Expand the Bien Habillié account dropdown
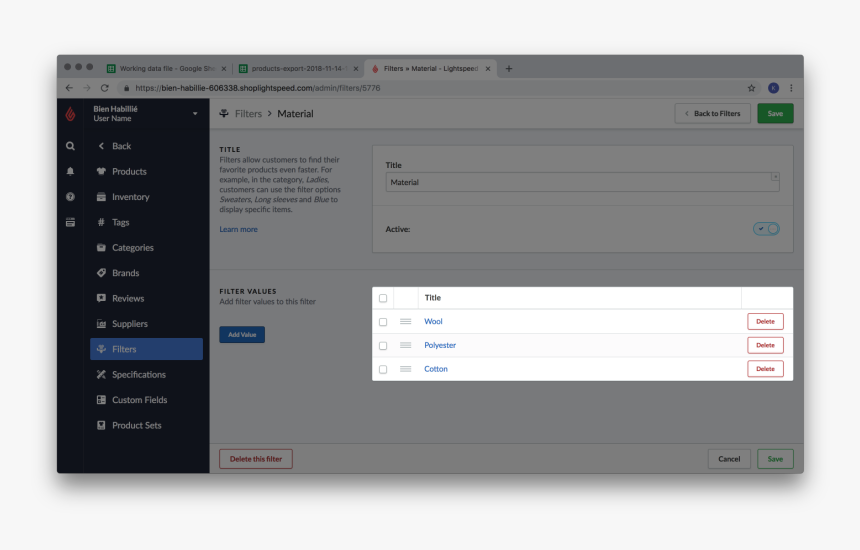Screen dimensions: 860x550 coord(195,114)
